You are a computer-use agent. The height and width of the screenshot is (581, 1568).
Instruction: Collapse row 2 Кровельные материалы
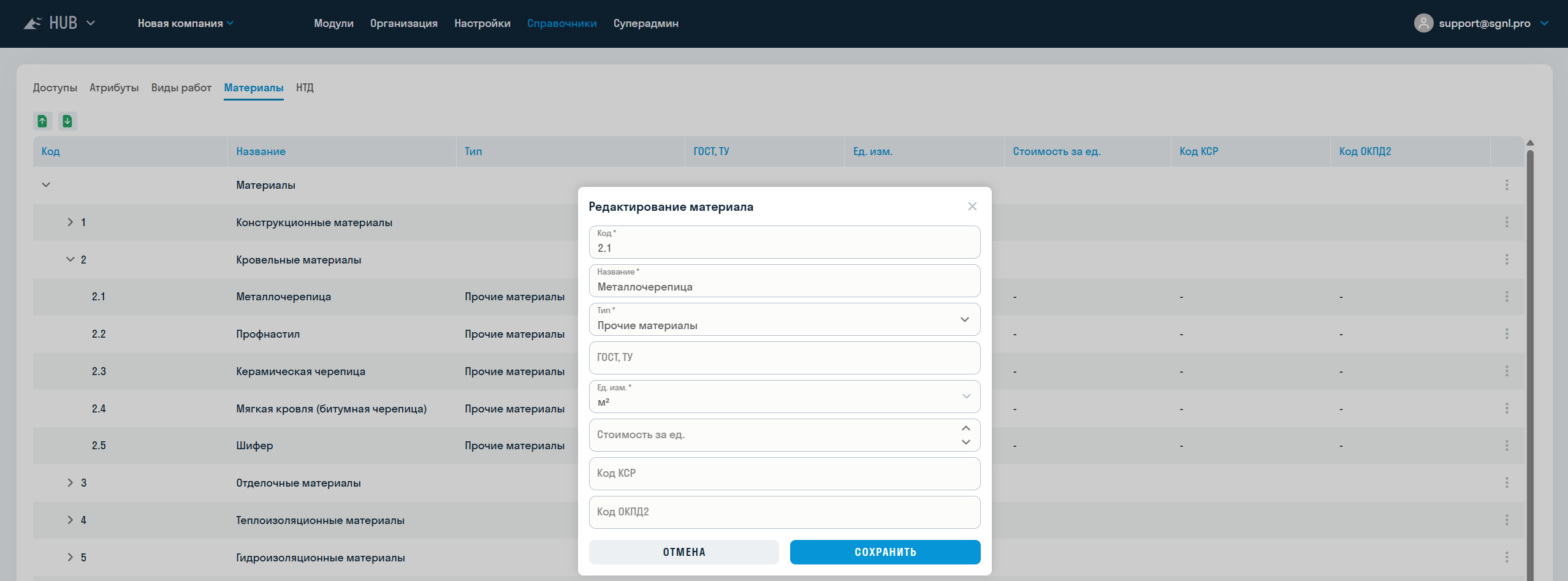(70, 259)
